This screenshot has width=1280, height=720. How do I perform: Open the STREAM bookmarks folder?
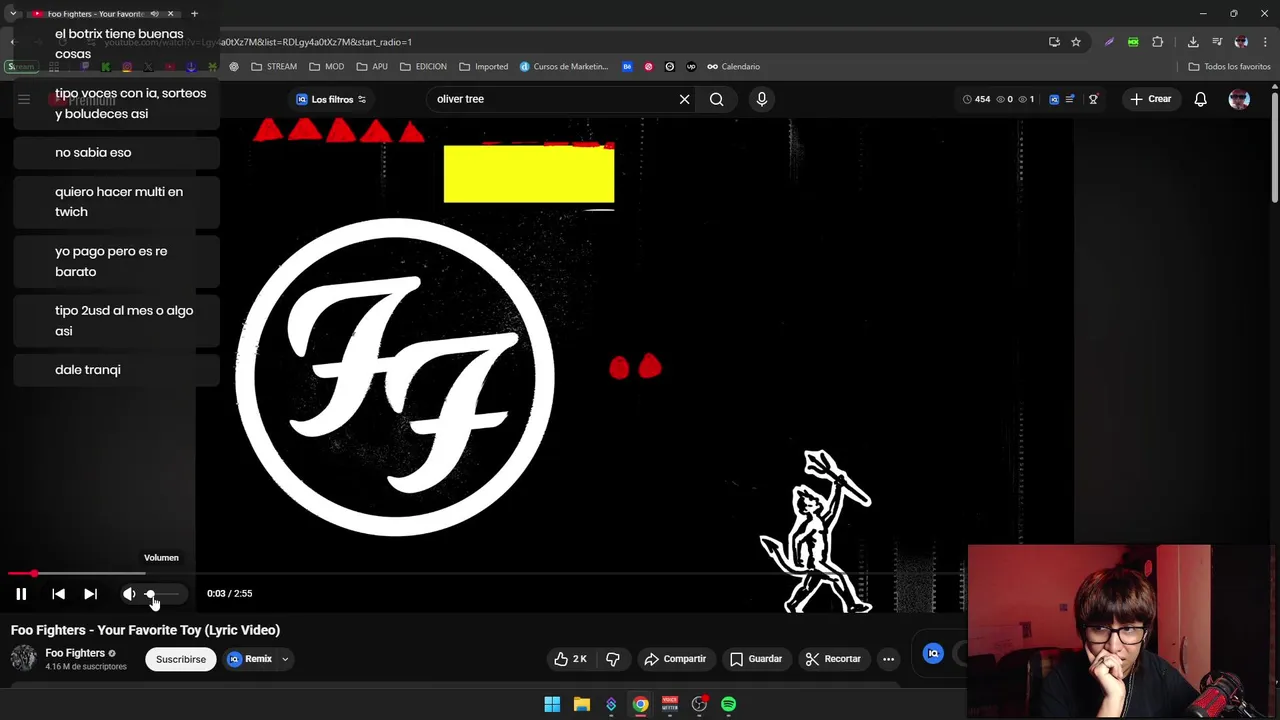tap(274, 67)
